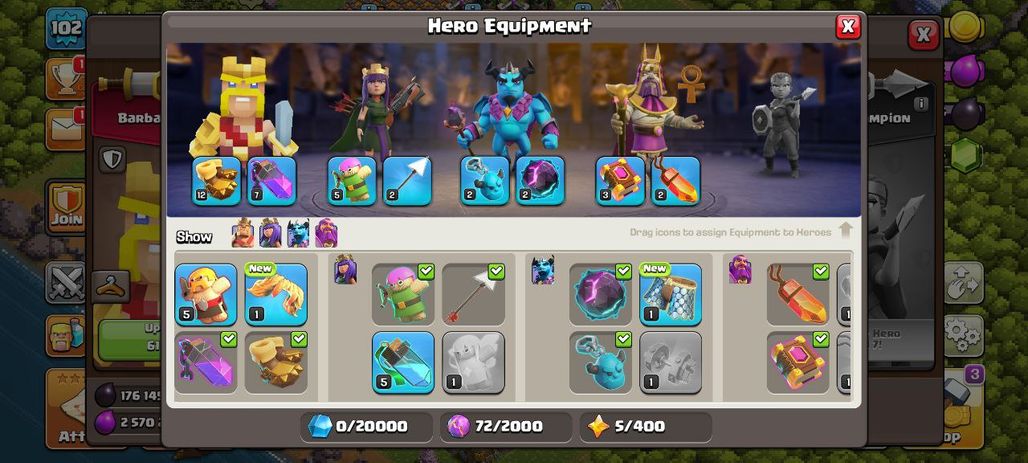Viewport: 1028px width, 463px height.
Task: Toggle Minion Prince filter in Show row
Action: (298, 233)
